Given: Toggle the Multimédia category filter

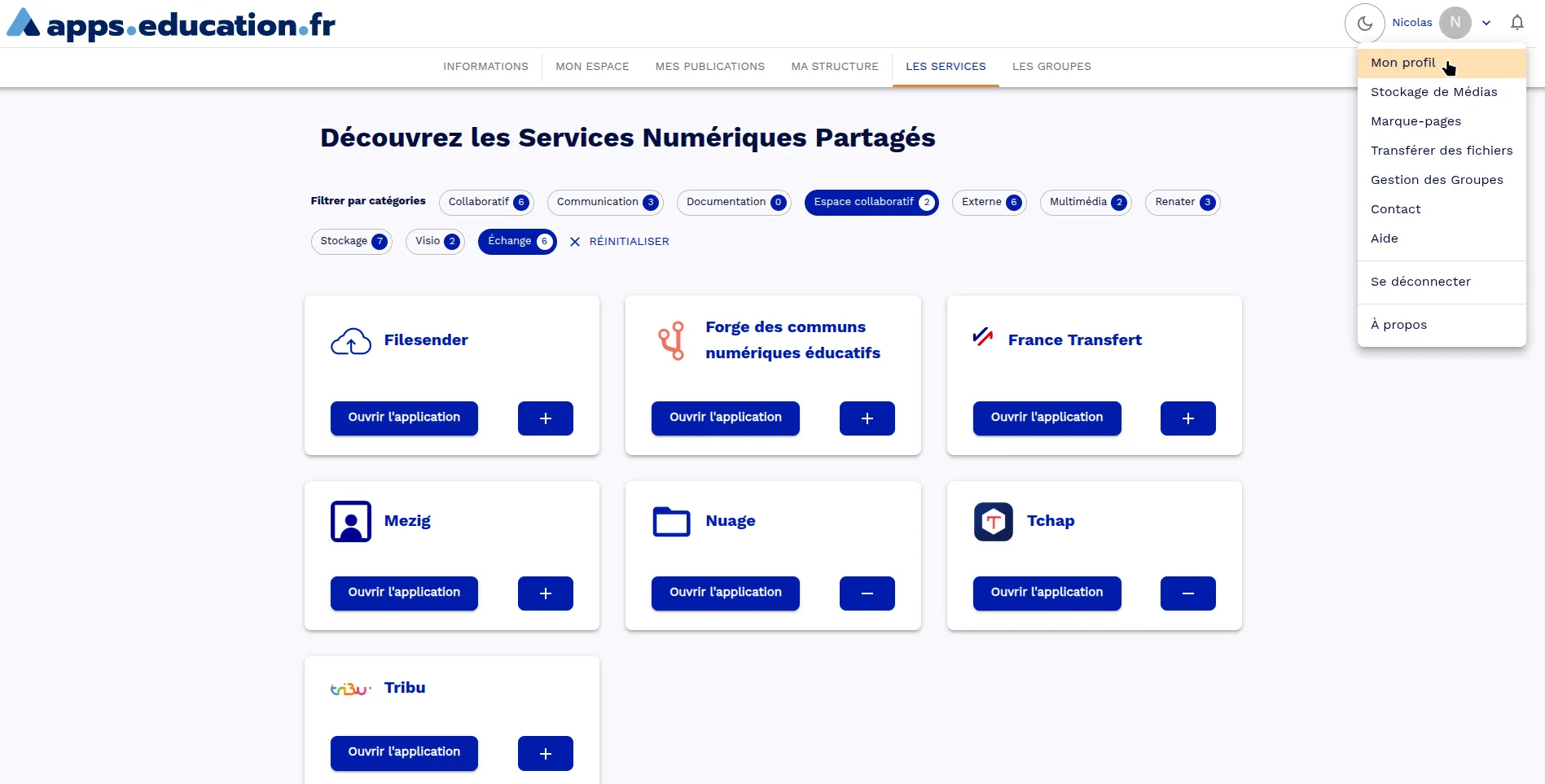Looking at the screenshot, I should coord(1086,202).
